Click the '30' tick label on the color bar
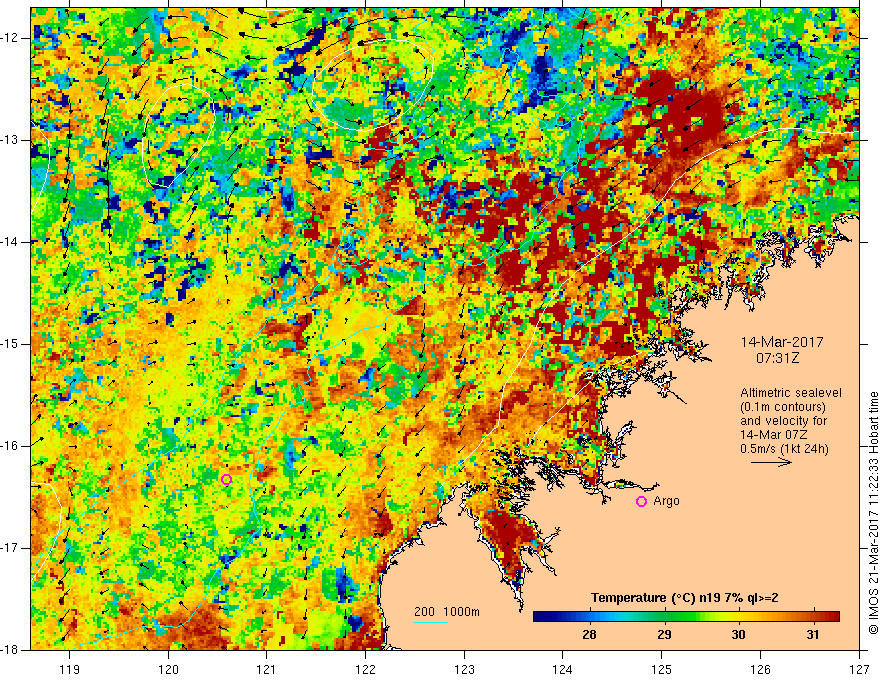Image resolution: width=880 pixels, height=680 pixels. 739,635
